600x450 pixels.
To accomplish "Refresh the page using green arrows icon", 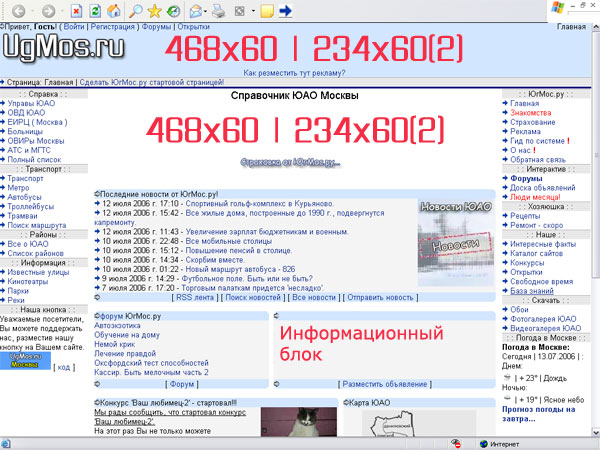I will click(x=95, y=11).
